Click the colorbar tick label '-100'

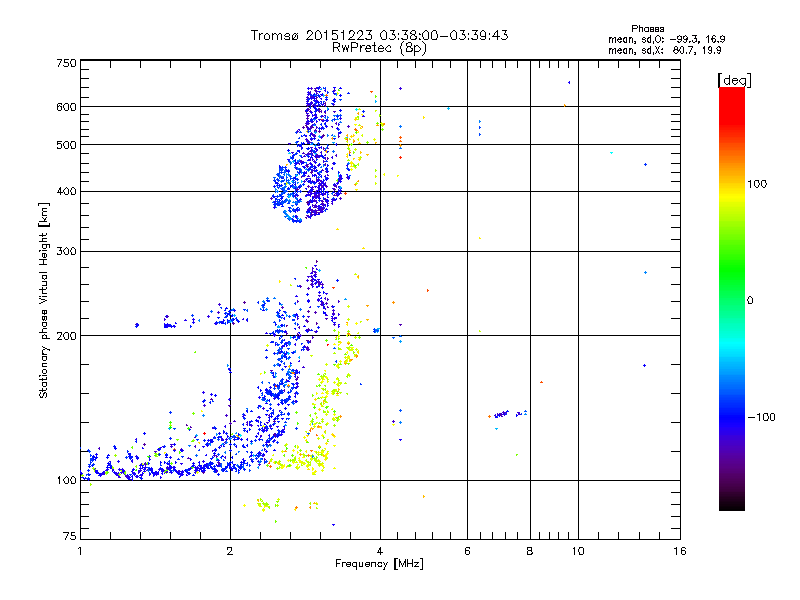point(761,417)
